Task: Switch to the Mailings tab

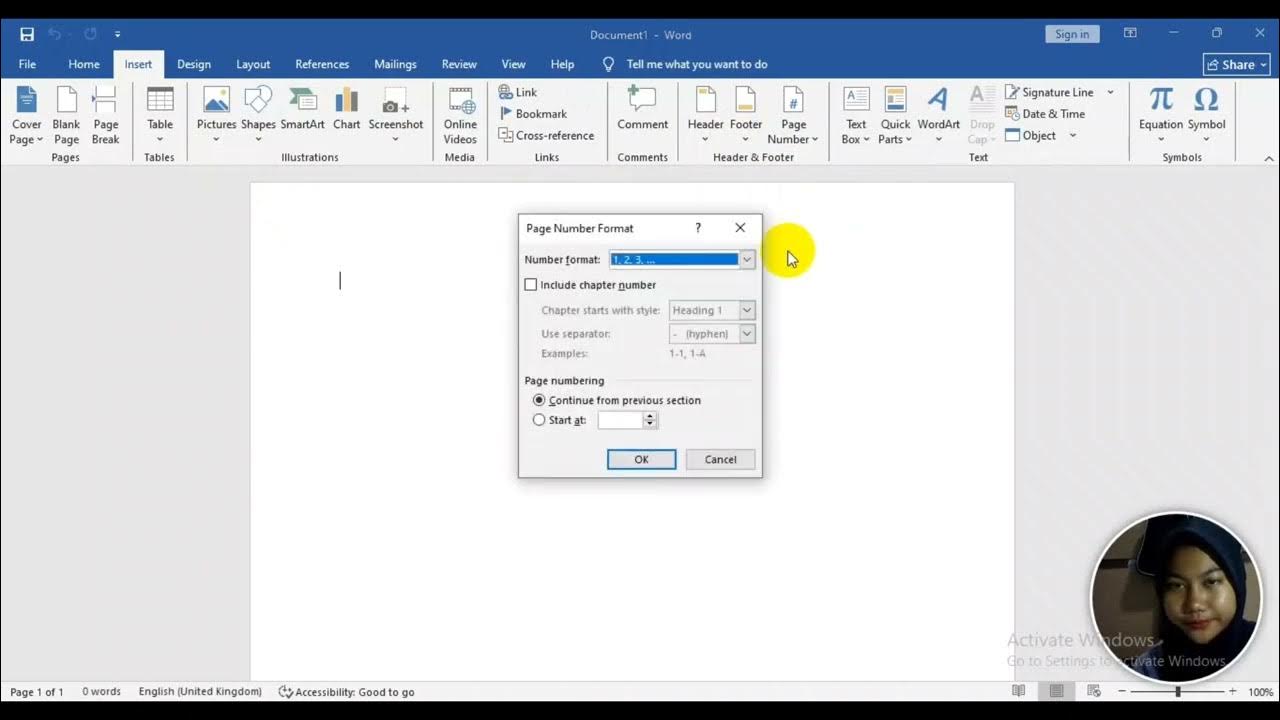Action: [395, 64]
